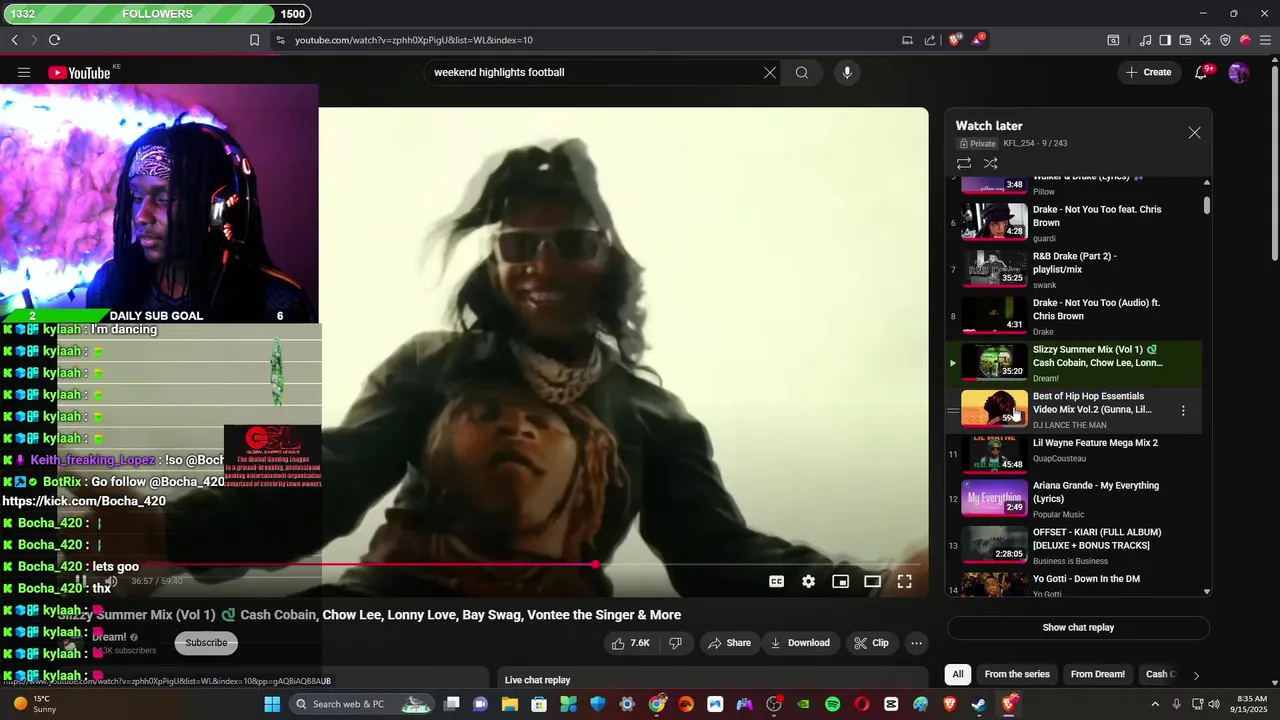Screen dimensions: 1280x720
Task: Open the browser main menu
Action: tap(1265, 40)
